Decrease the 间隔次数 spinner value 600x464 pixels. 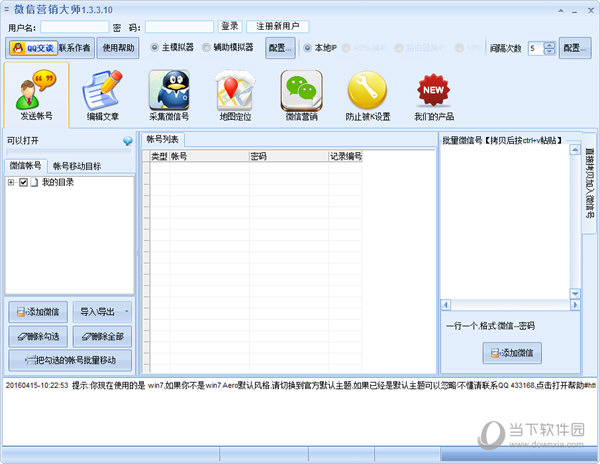pos(549,51)
